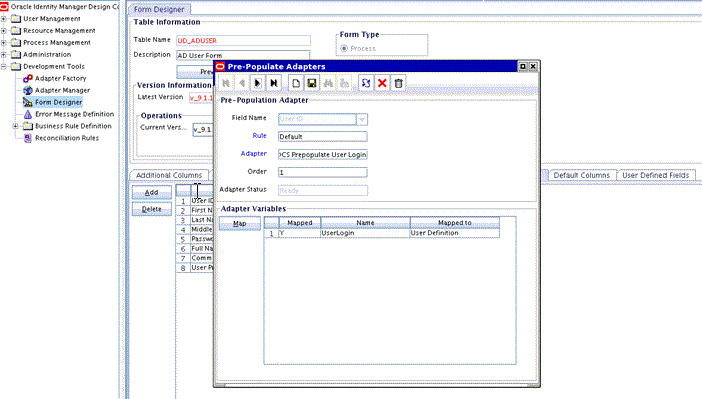
Task: Open the Current Version combo box
Action: (203, 129)
